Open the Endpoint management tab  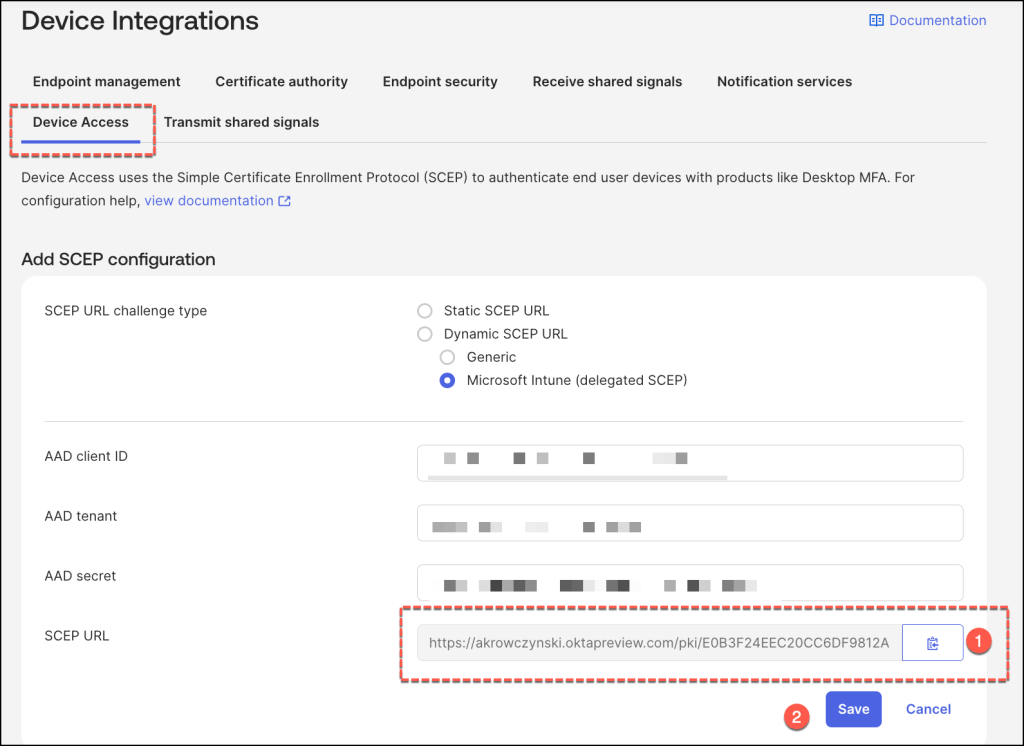(x=106, y=82)
